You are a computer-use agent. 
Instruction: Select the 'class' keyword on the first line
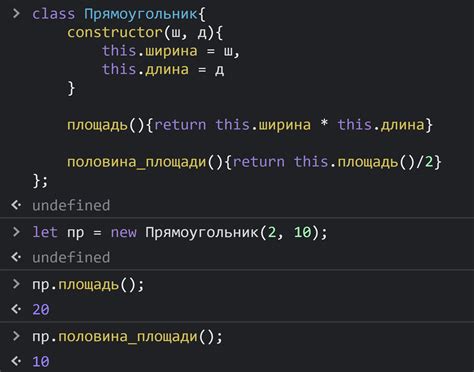tap(54, 14)
